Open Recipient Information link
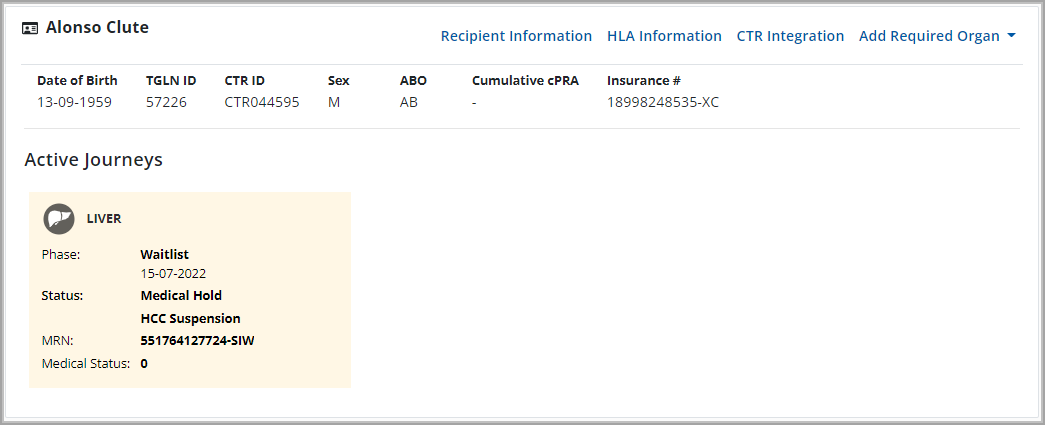The image size is (1045, 425). [516, 36]
